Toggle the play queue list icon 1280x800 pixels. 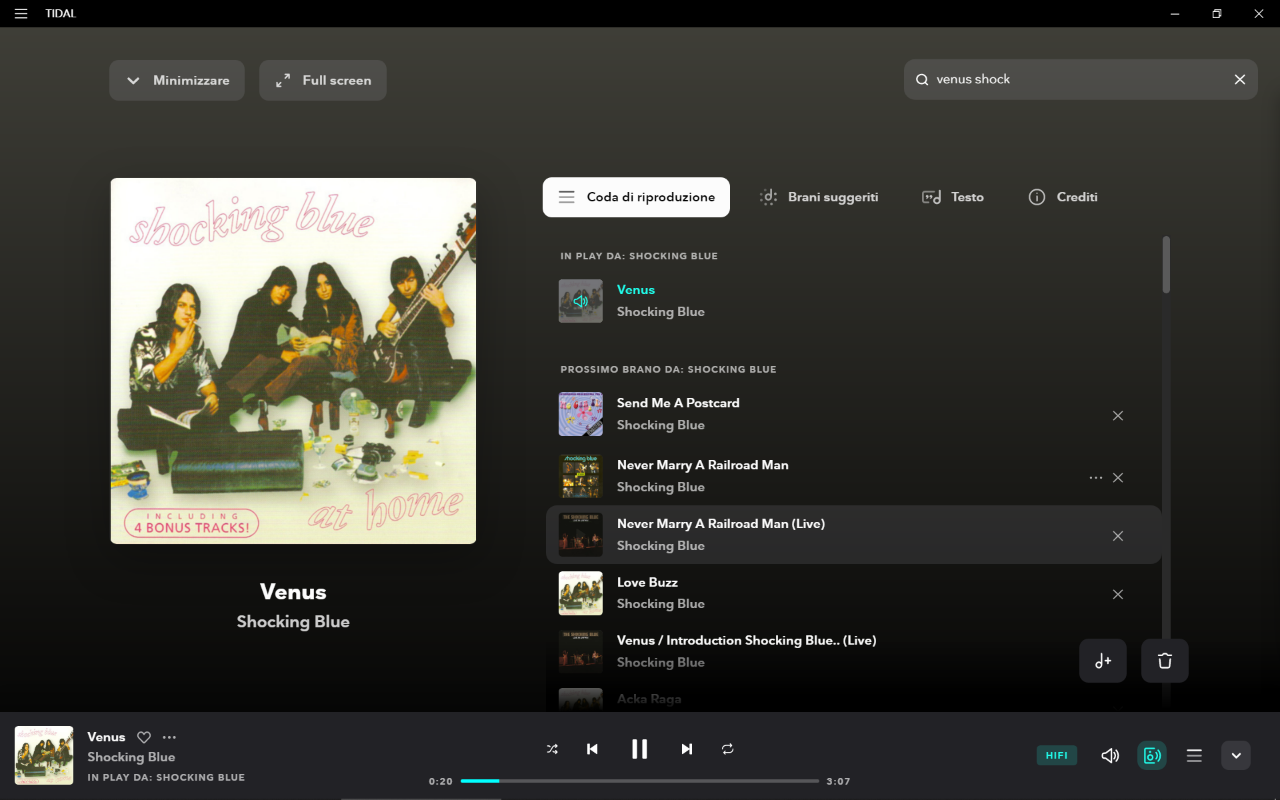click(x=1194, y=756)
